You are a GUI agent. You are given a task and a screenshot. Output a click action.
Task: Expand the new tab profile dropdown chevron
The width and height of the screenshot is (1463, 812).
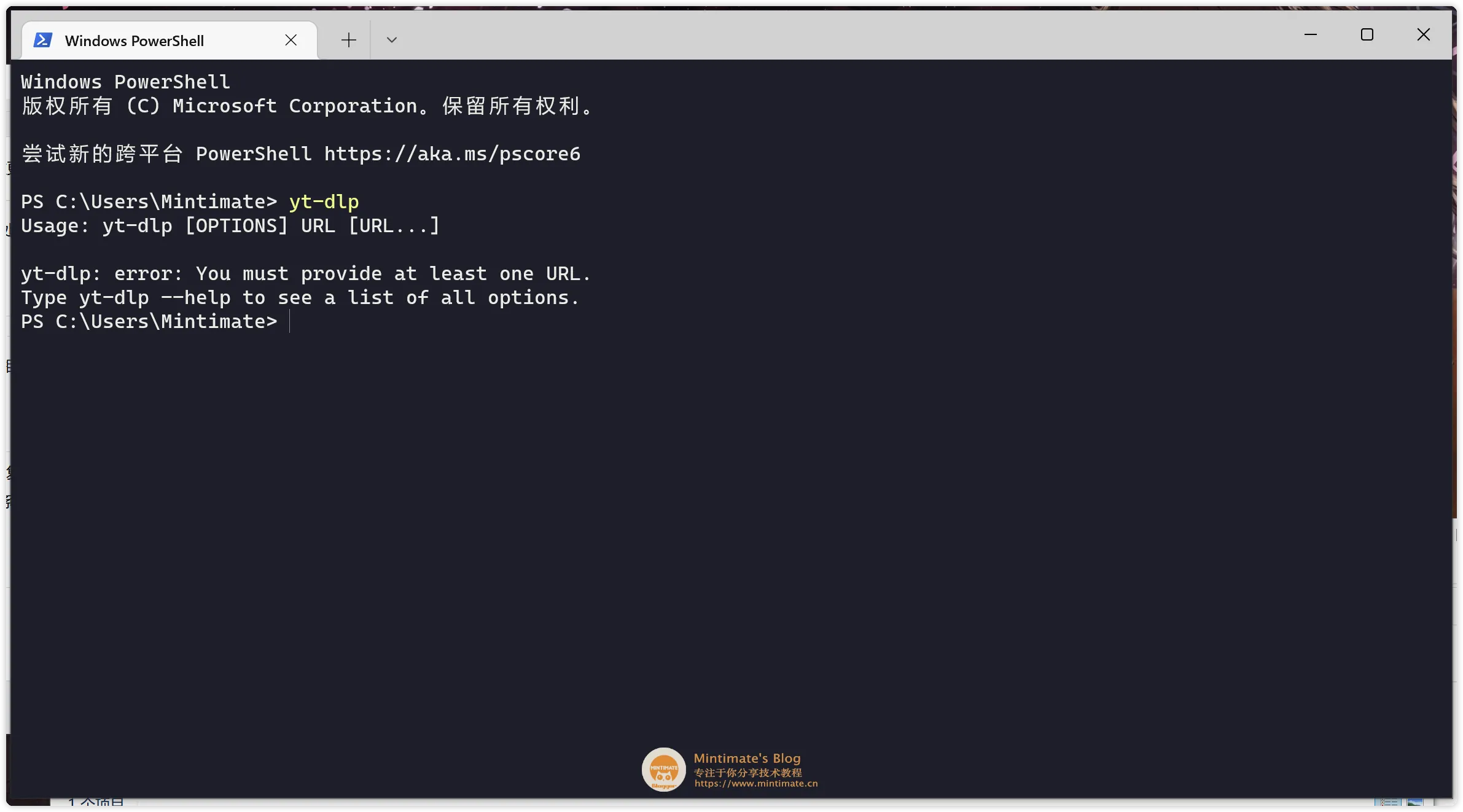pyautogui.click(x=392, y=41)
